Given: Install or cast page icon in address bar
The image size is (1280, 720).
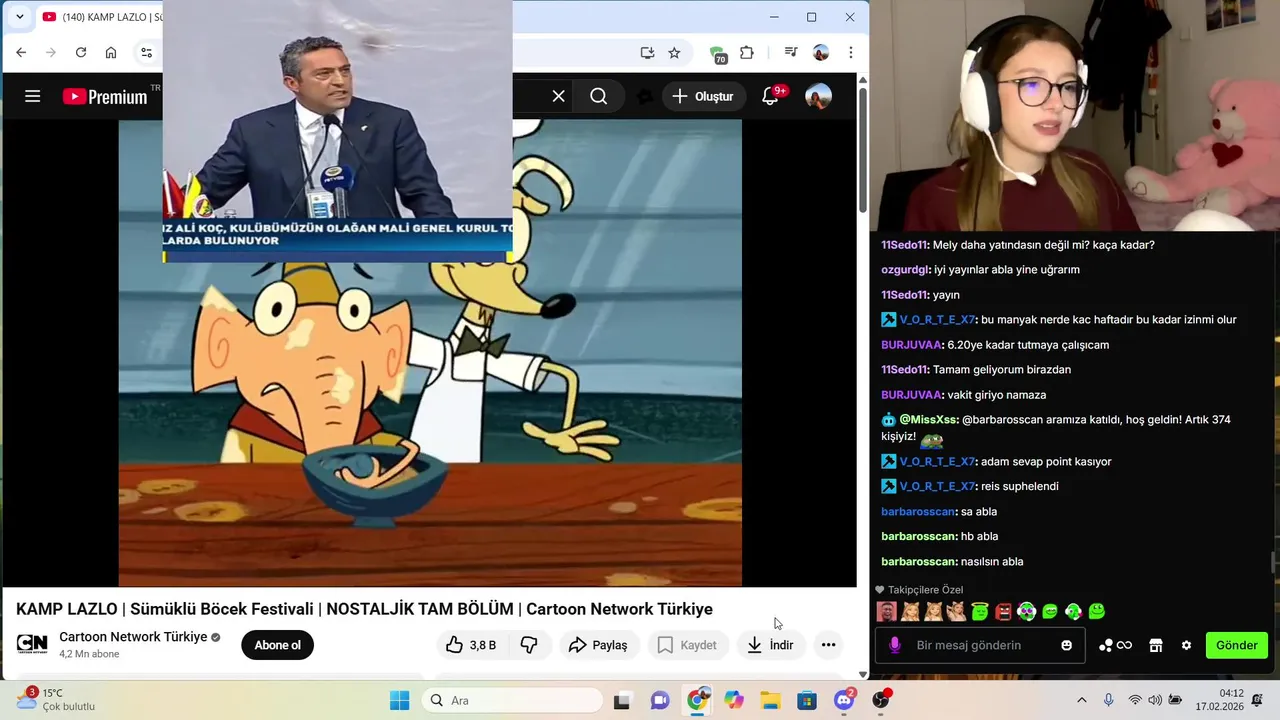Looking at the screenshot, I should [647, 52].
